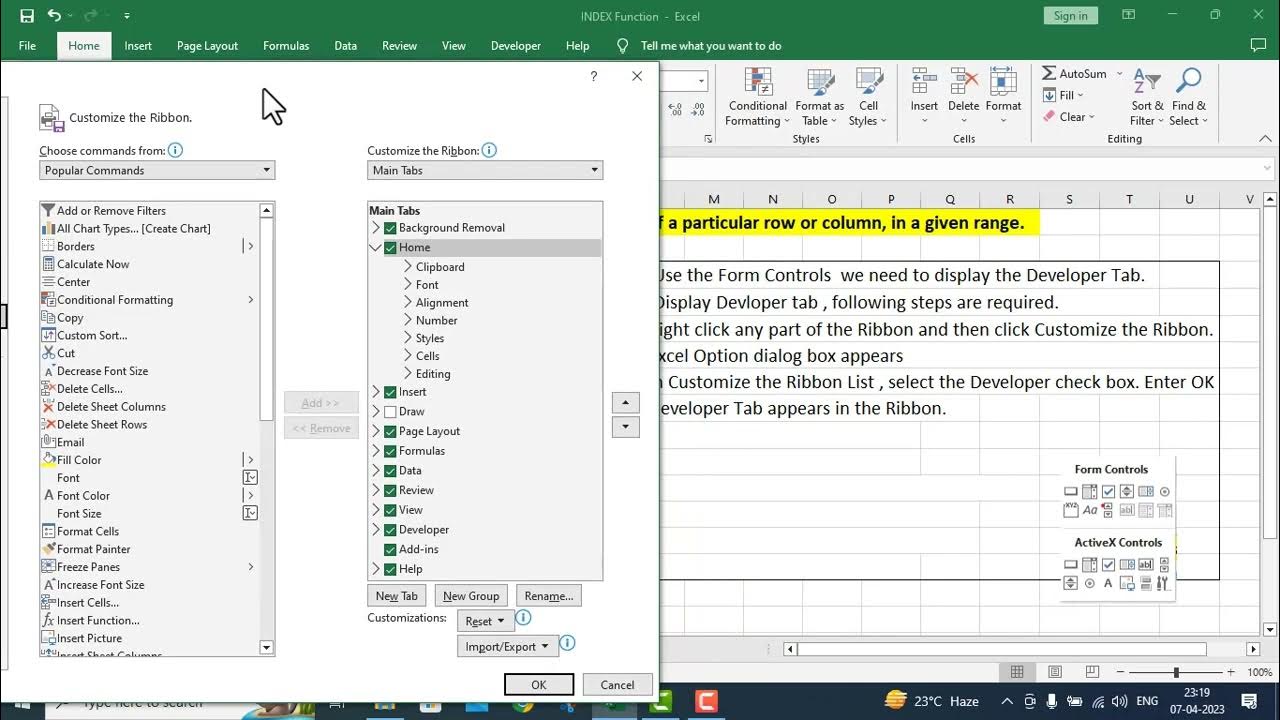
Task: Check the Draw tab checkbox
Action: 390,411
